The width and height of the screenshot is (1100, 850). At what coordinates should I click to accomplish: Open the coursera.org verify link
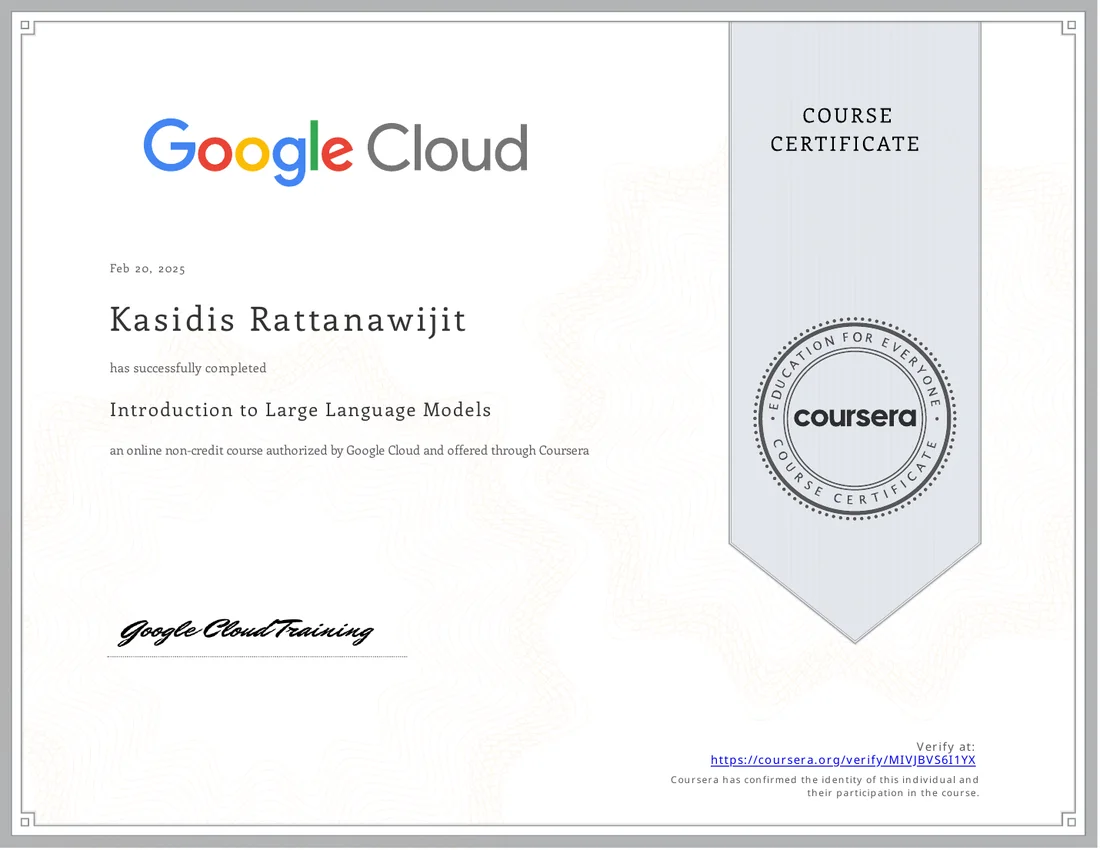[x=843, y=760]
